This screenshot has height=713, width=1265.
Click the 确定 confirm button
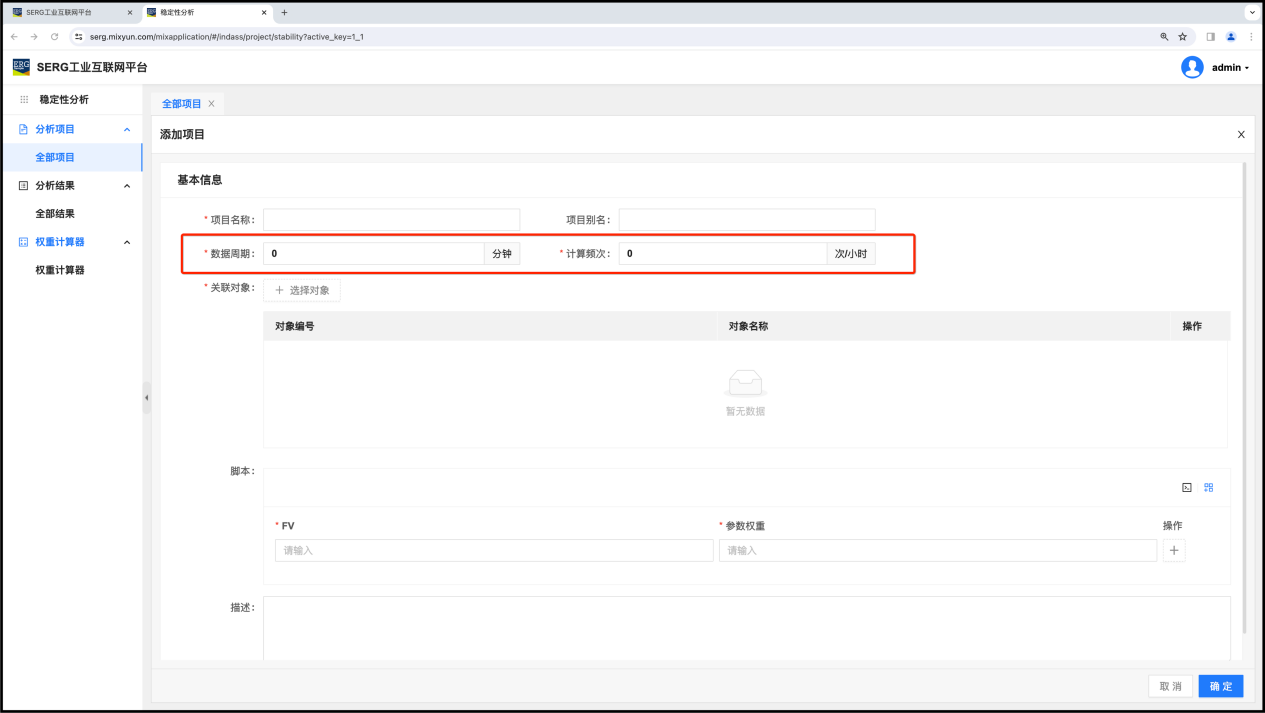[x=1220, y=686]
